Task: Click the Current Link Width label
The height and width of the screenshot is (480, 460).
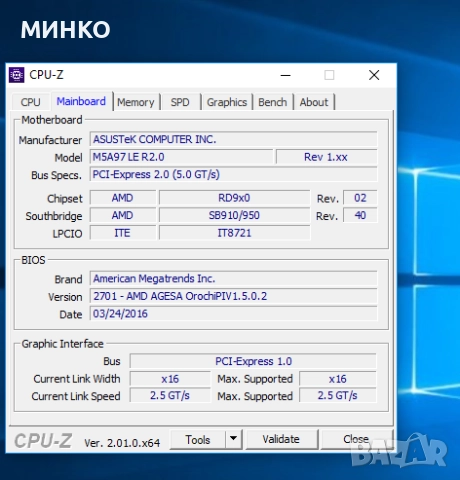Action: (77, 379)
